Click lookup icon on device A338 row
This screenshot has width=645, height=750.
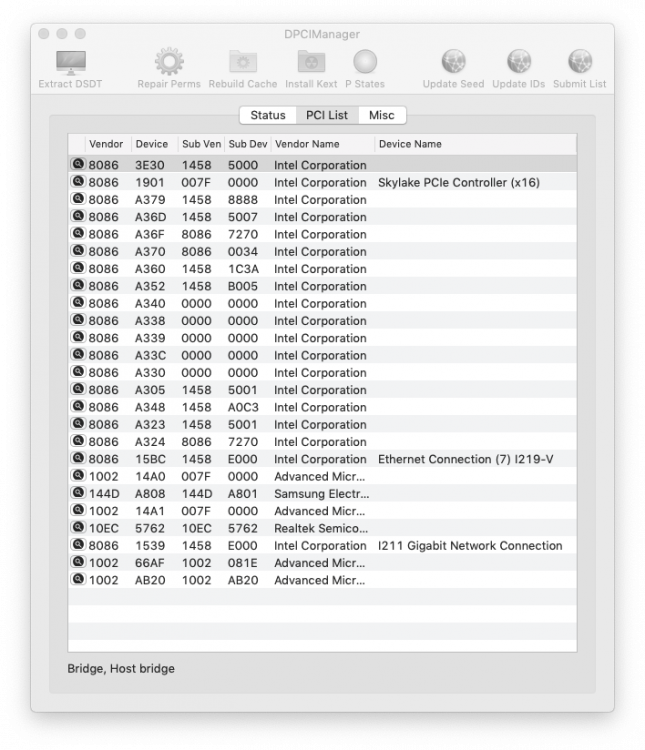pos(78,320)
